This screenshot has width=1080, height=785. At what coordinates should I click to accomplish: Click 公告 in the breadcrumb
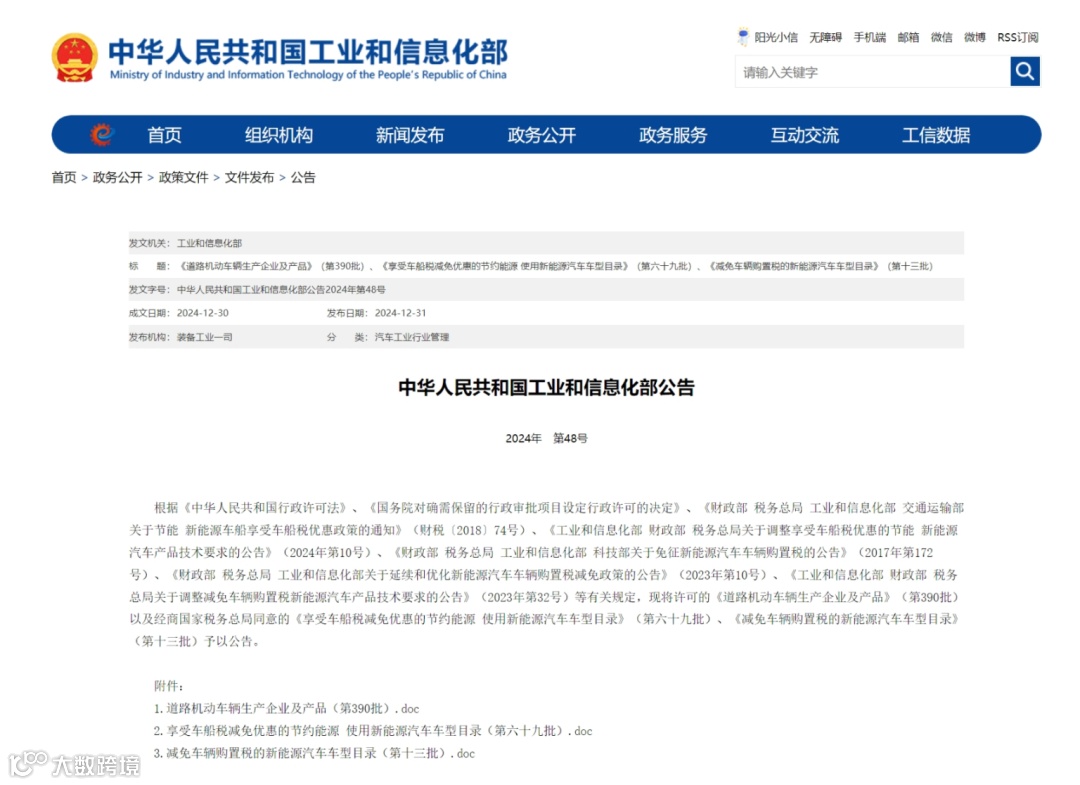[303, 178]
